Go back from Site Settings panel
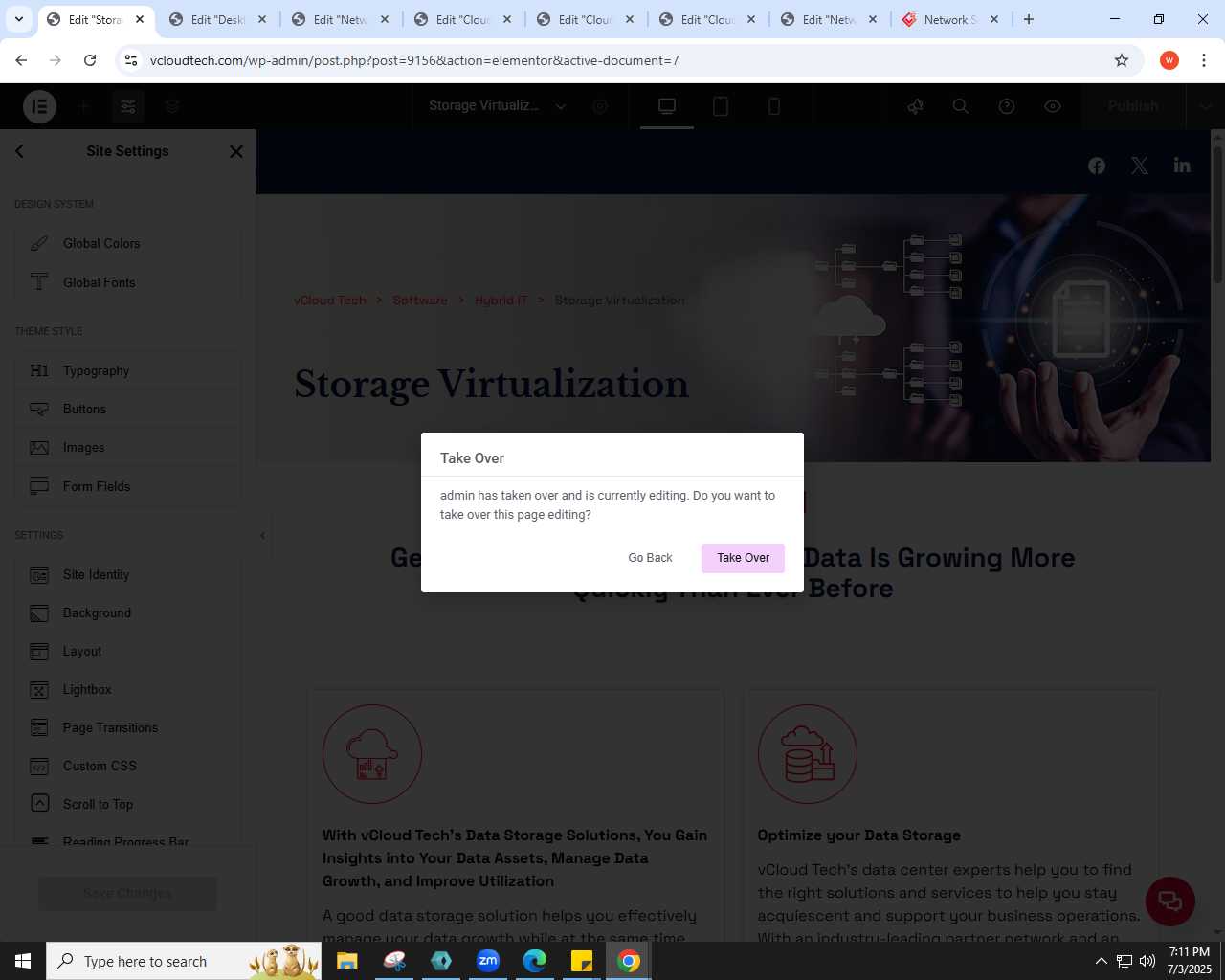This screenshot has height=980, width=1225. click(x=19, y=151)
